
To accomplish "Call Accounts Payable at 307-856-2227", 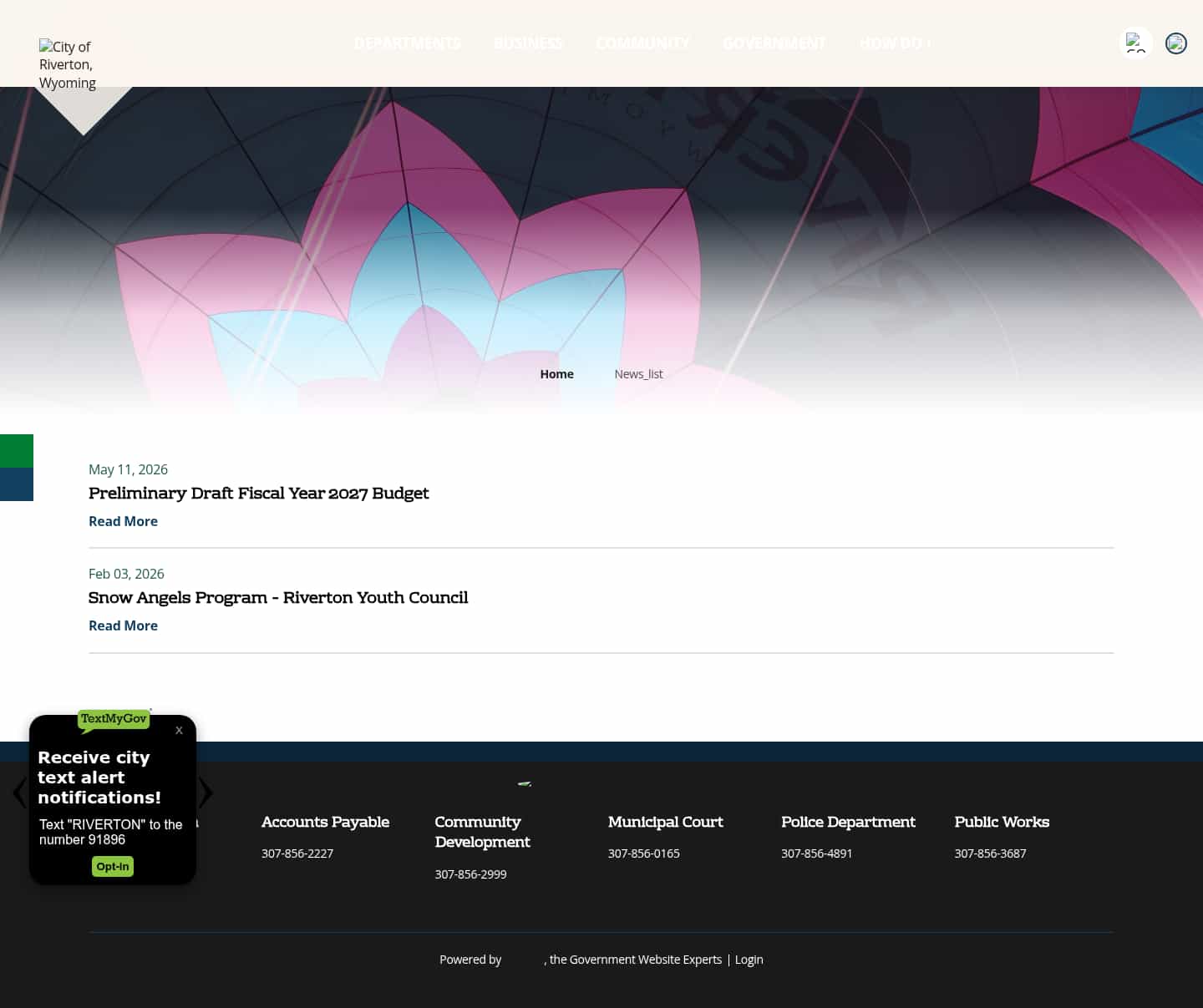I will [297, 854].
